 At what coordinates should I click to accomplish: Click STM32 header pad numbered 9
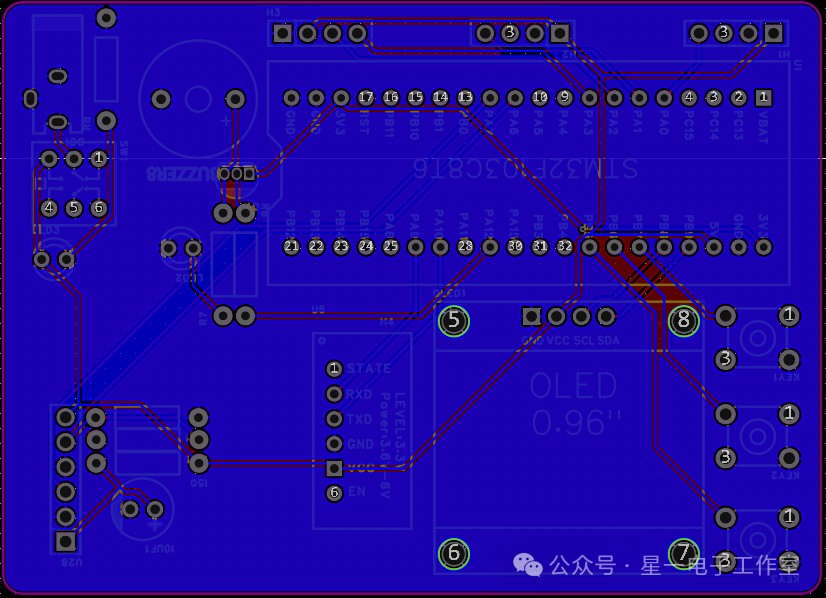point(564,97)
